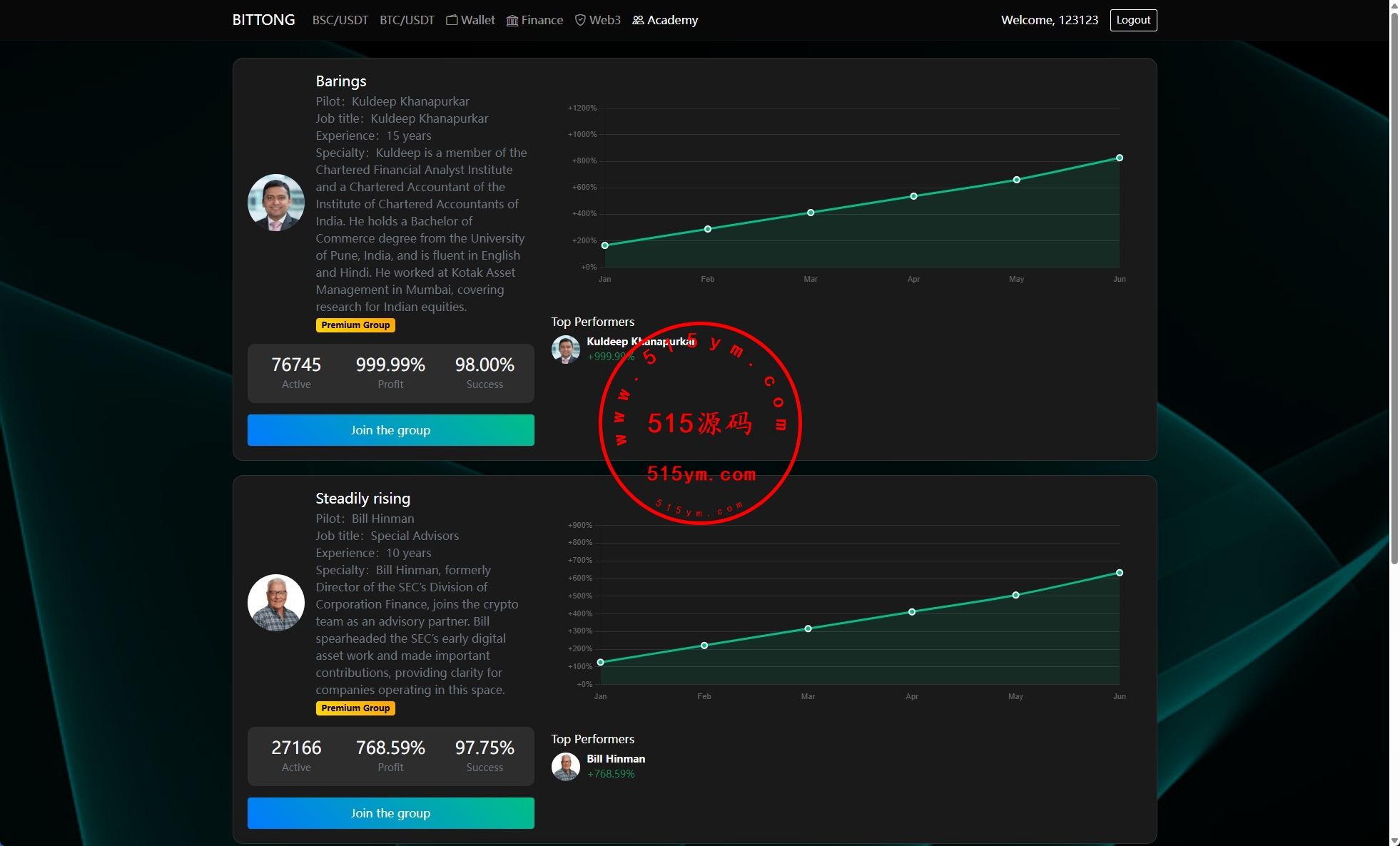
Task: Click the Jan data point on Steadily rising chart
Action: pos(601,662)
